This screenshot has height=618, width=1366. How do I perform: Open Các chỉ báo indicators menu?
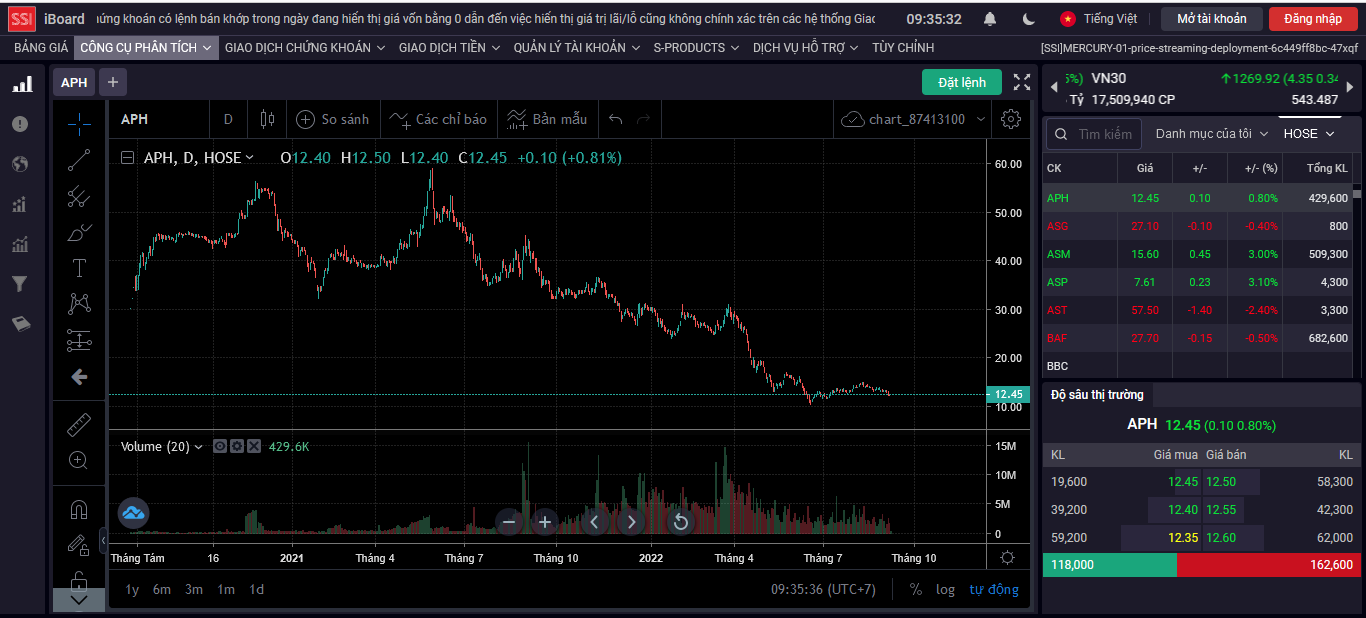[x=438, y=119]
